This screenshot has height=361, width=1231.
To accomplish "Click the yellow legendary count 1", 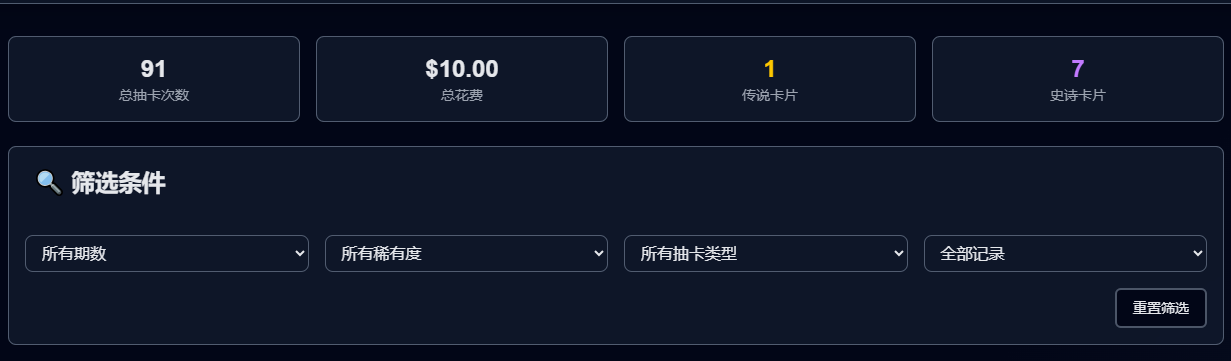I will tap(770, 69).
